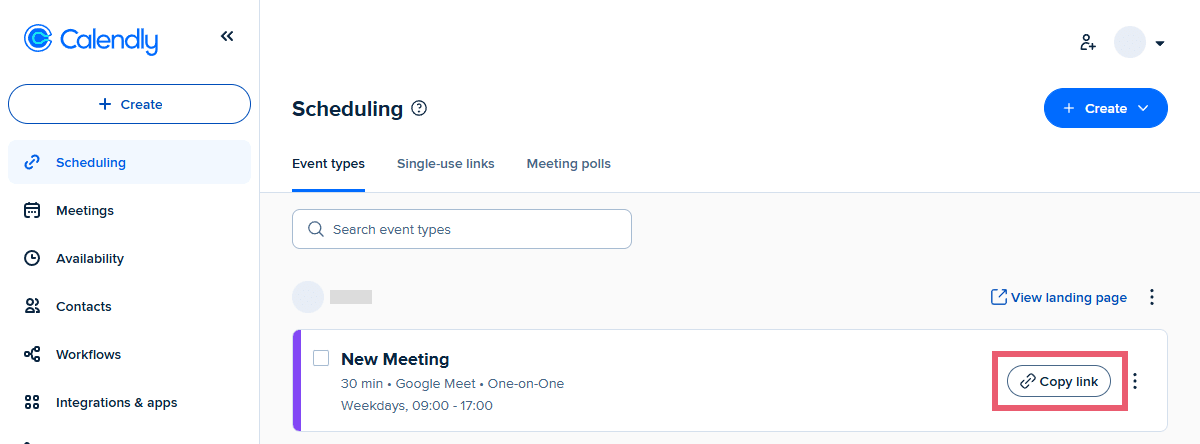Switch to the Meeting polls tab
The width and height of the screenshot is (1200, 444).
[x=568, y=163]
